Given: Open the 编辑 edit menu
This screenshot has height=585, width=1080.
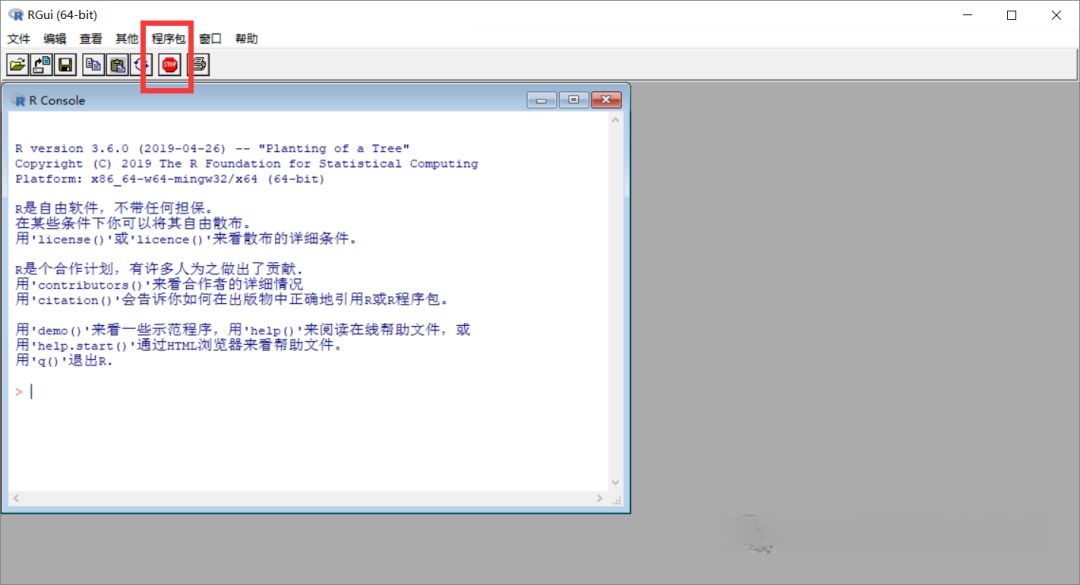Looking at the screenshot, I should (x=55, y=38).
